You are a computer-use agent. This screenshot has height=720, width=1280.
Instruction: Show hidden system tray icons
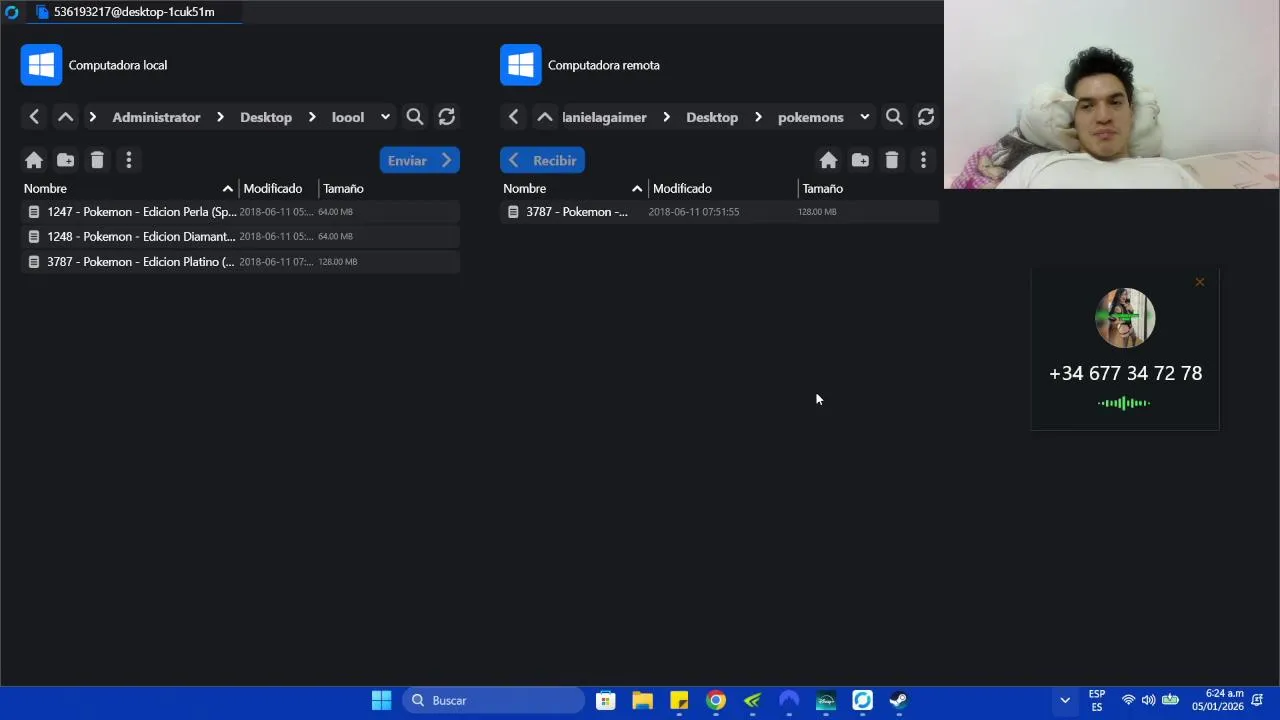pyautogui.click(x=1065, y=700)
